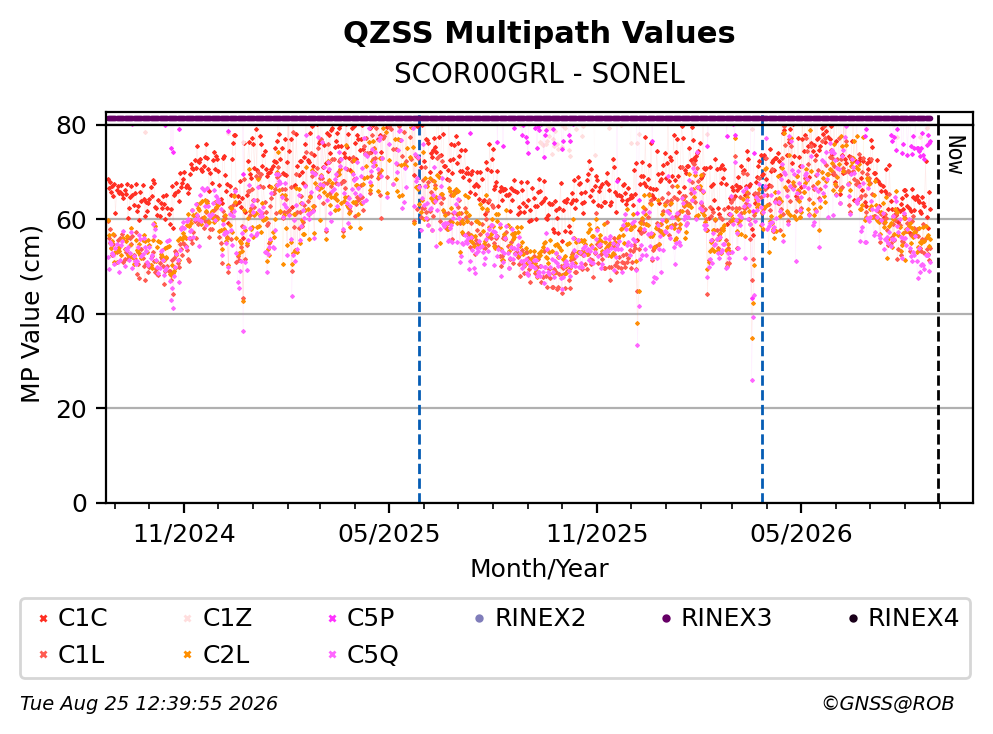
Task: Click the 11/2025 x-axis tick label
Action: [597, 534]
